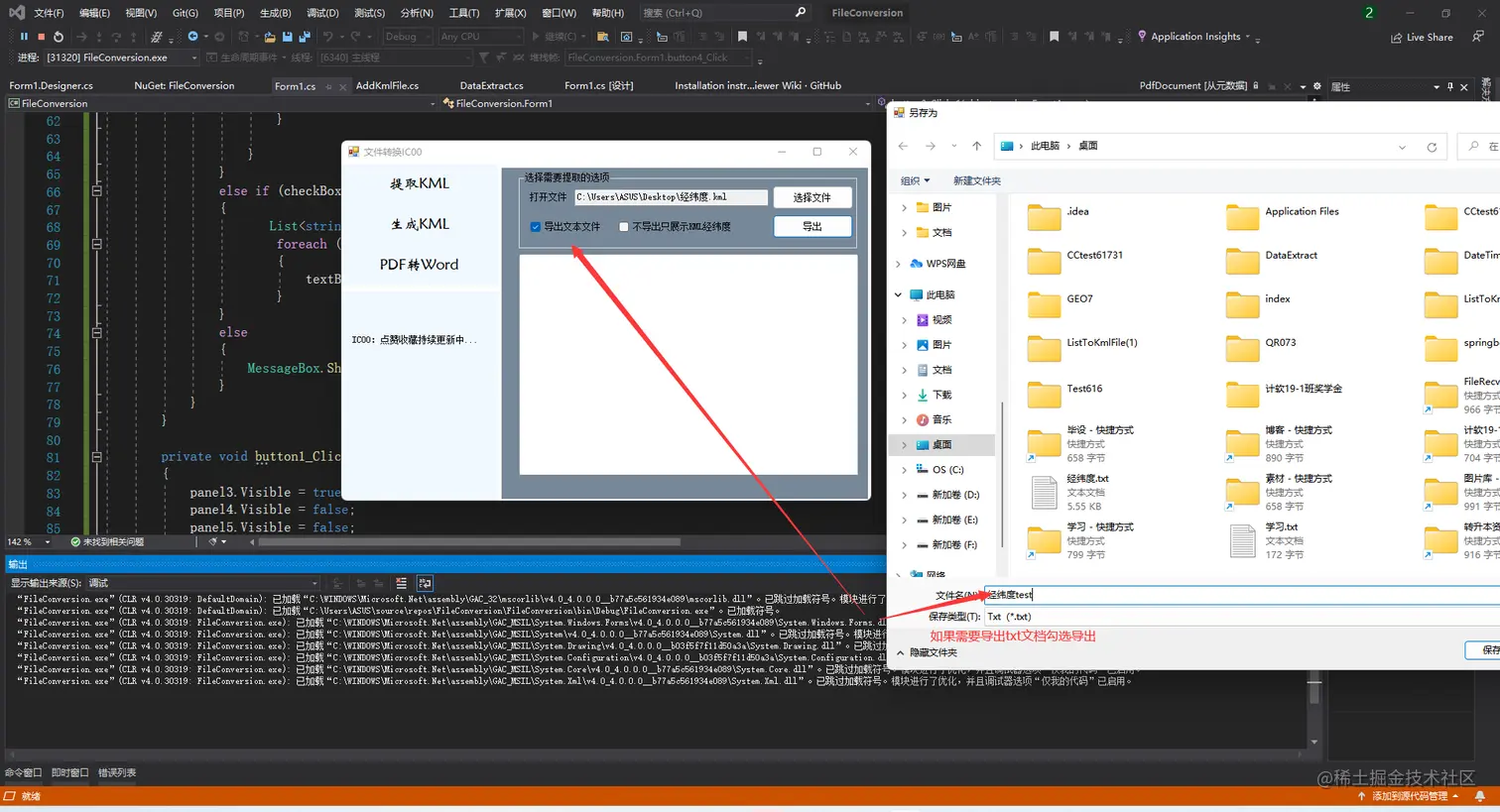Collapse the foreach block at line 69

click(96, 244)
